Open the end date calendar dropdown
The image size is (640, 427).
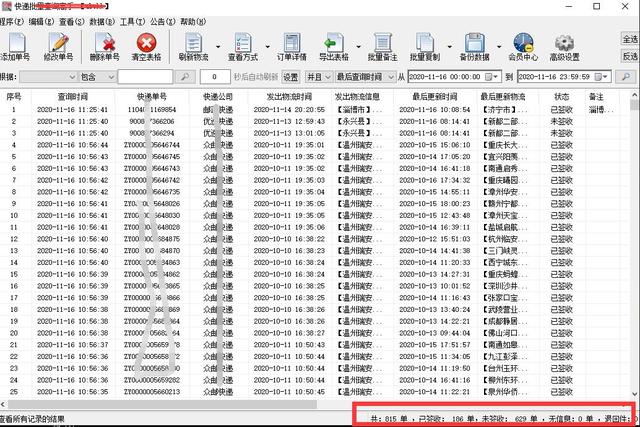(x=601, y=77)
